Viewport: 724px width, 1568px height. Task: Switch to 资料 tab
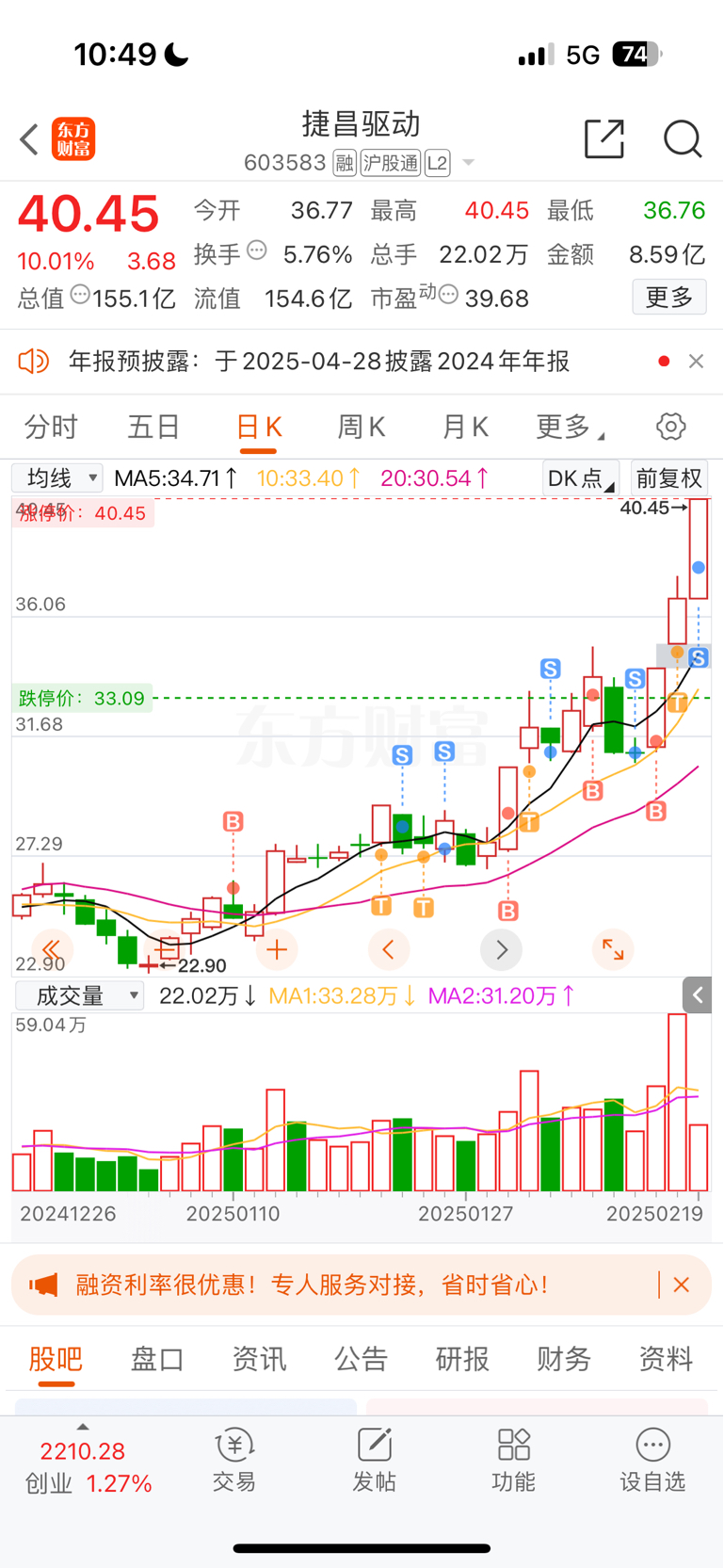tap(666, 1359)
